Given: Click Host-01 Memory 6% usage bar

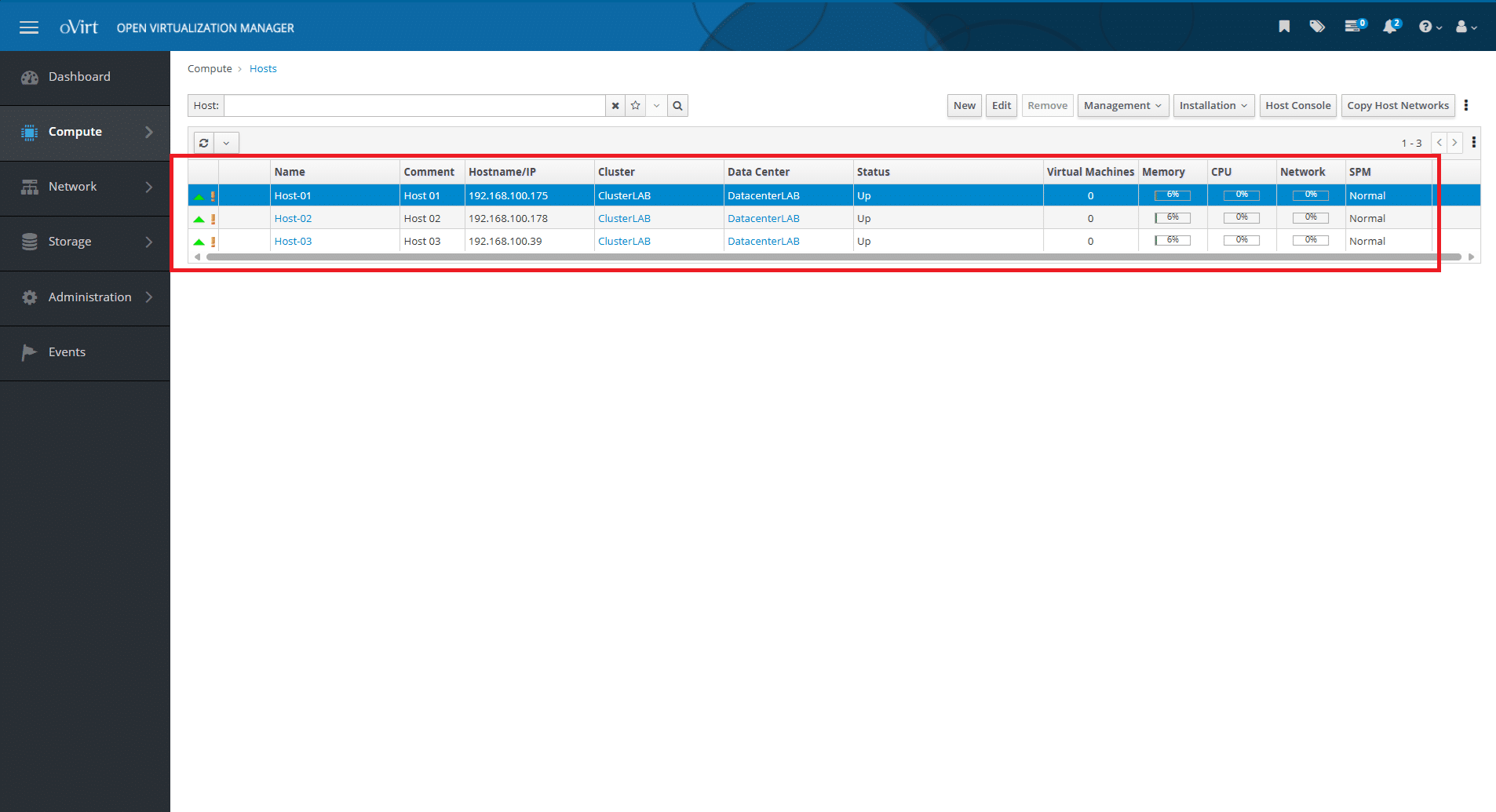Looking at the screenshot, I should (x=1173, y=195).
